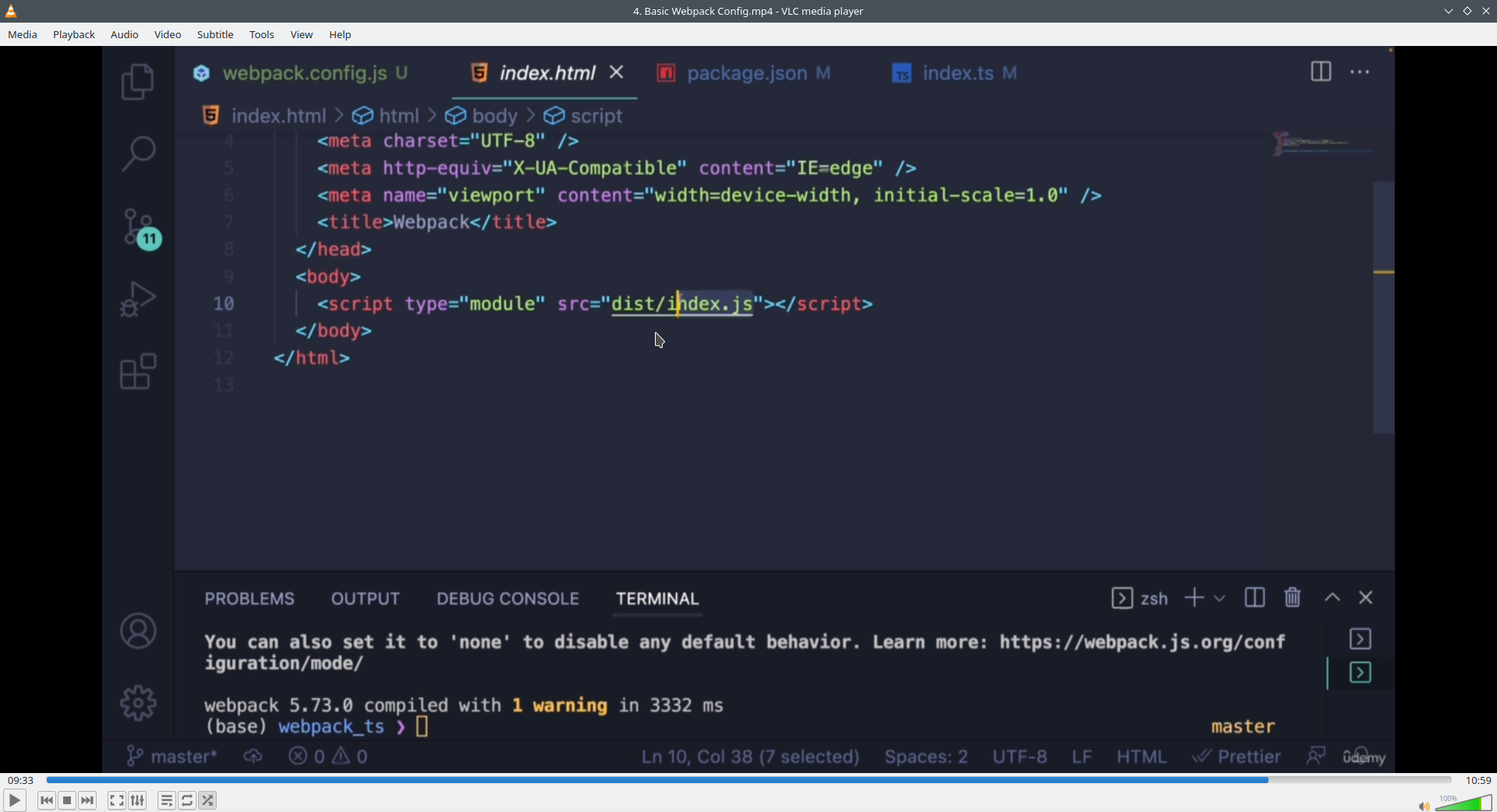This screenshot has width=1497, height=812.
Task: Click the elapsed time 09:33 label
Action: [x=20, y=780]
